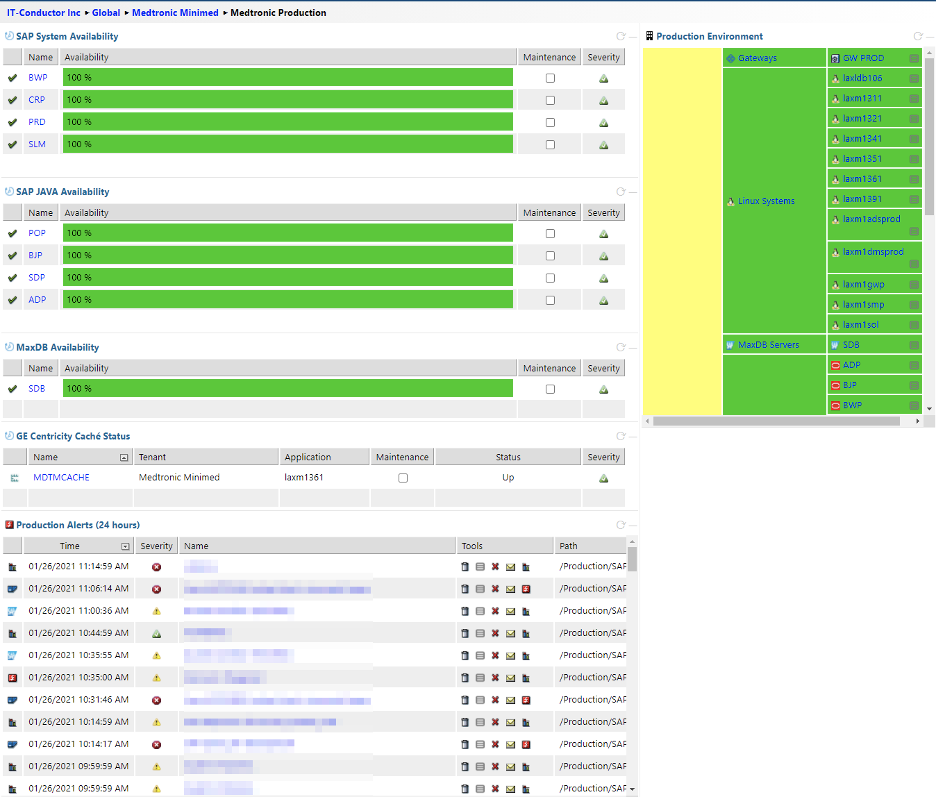Click the Production Environment panel refresh icon
936x798 pixels.
pyautogui.click(x=918, y=36)
